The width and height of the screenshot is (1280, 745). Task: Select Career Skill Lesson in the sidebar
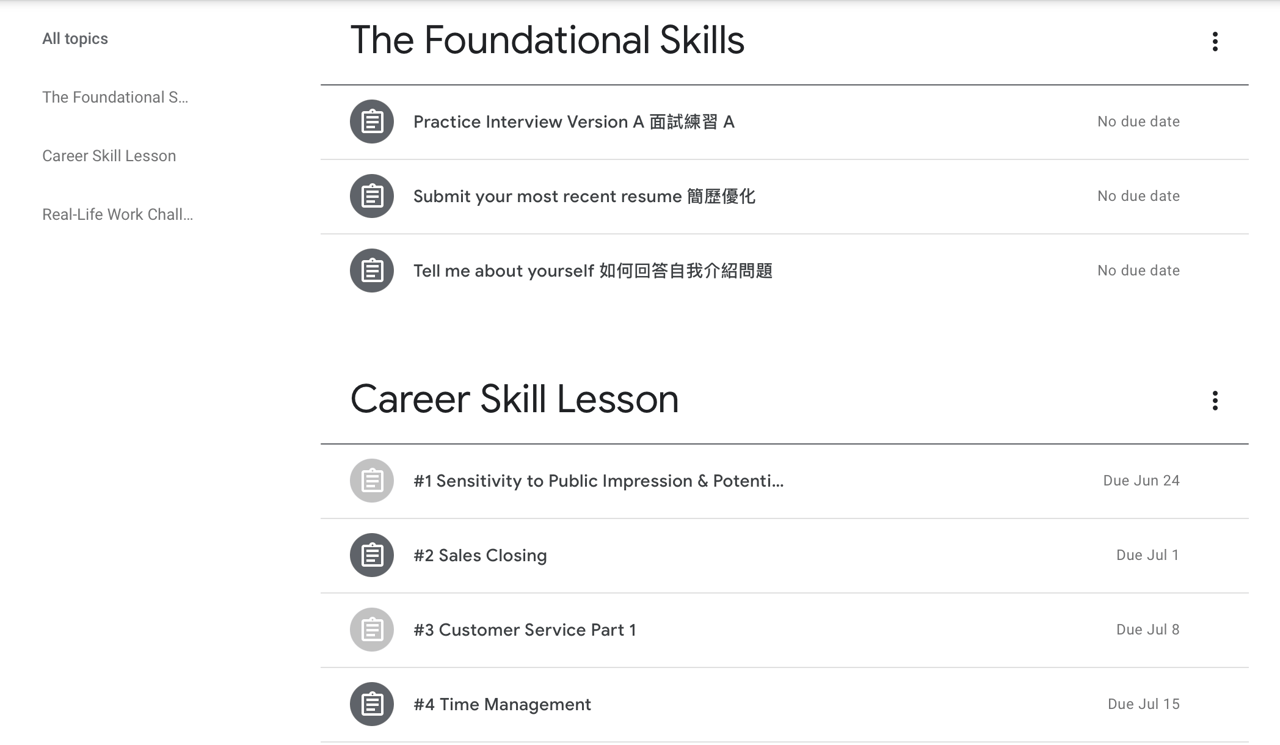109,156
